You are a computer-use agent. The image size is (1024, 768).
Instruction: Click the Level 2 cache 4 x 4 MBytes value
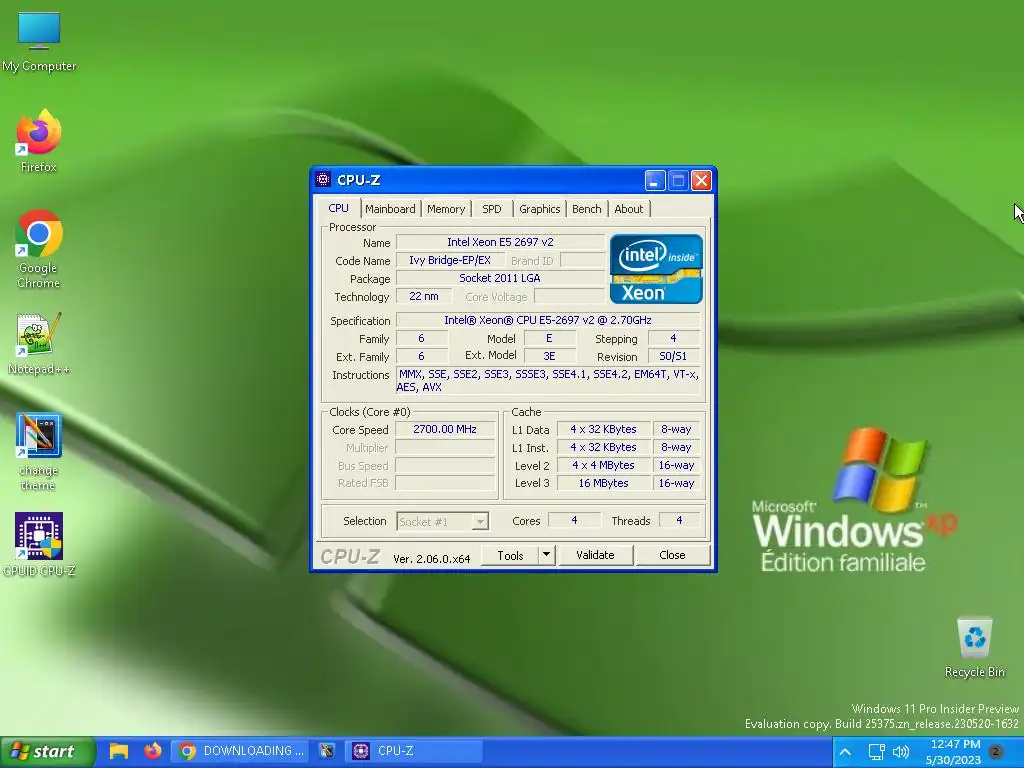click(603, 465)
